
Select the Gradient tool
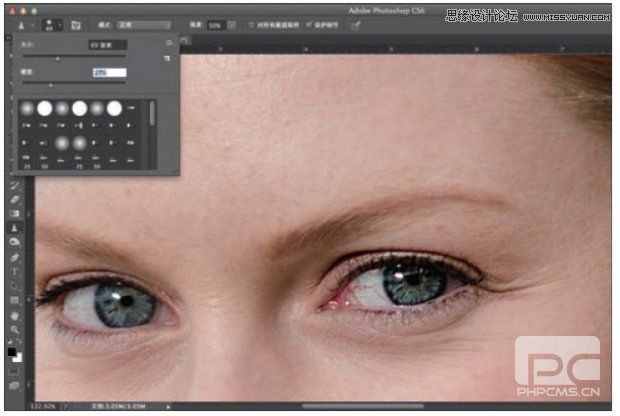pyautogui.click(x=15, y=214)
